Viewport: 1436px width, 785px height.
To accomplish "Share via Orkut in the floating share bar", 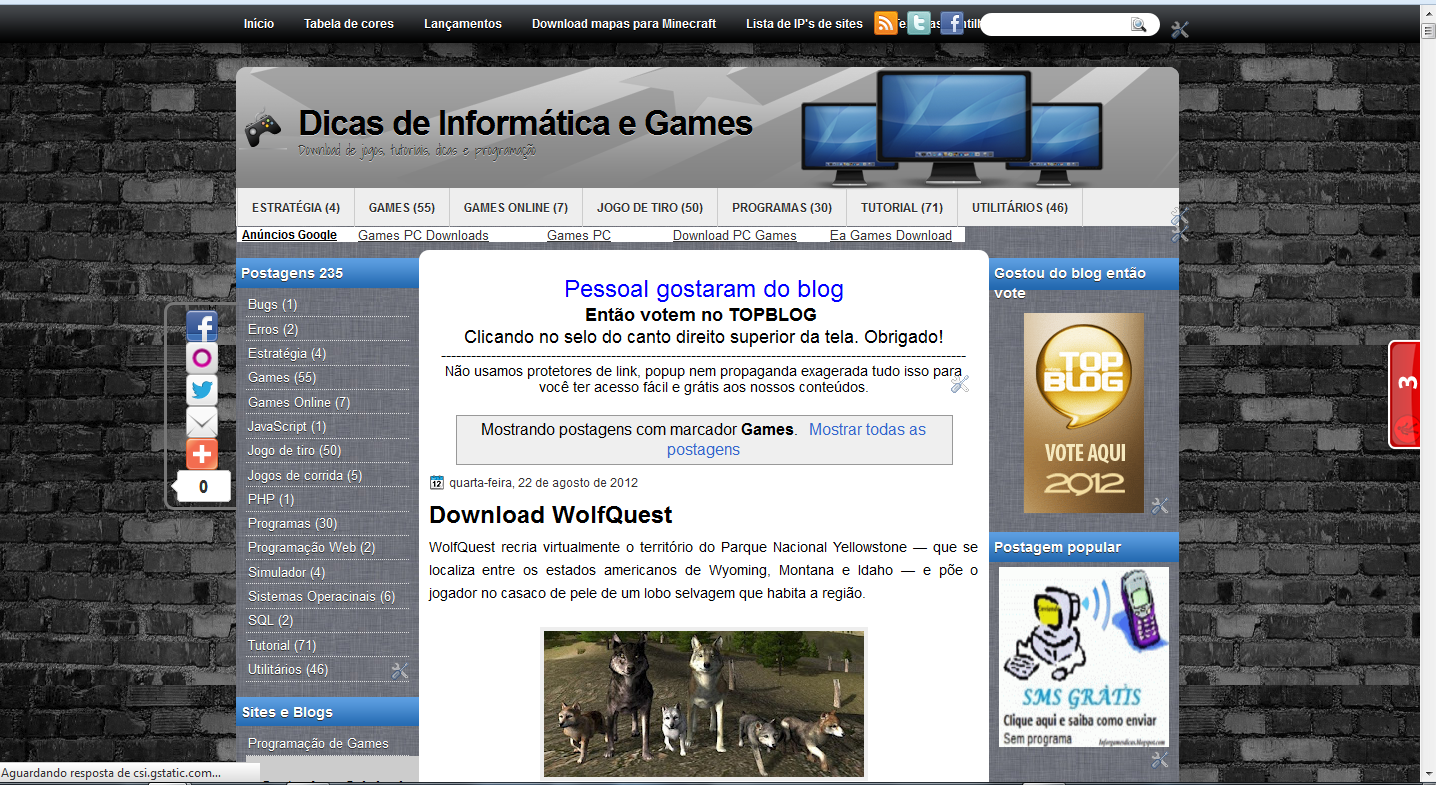I will tap(202, 359).
